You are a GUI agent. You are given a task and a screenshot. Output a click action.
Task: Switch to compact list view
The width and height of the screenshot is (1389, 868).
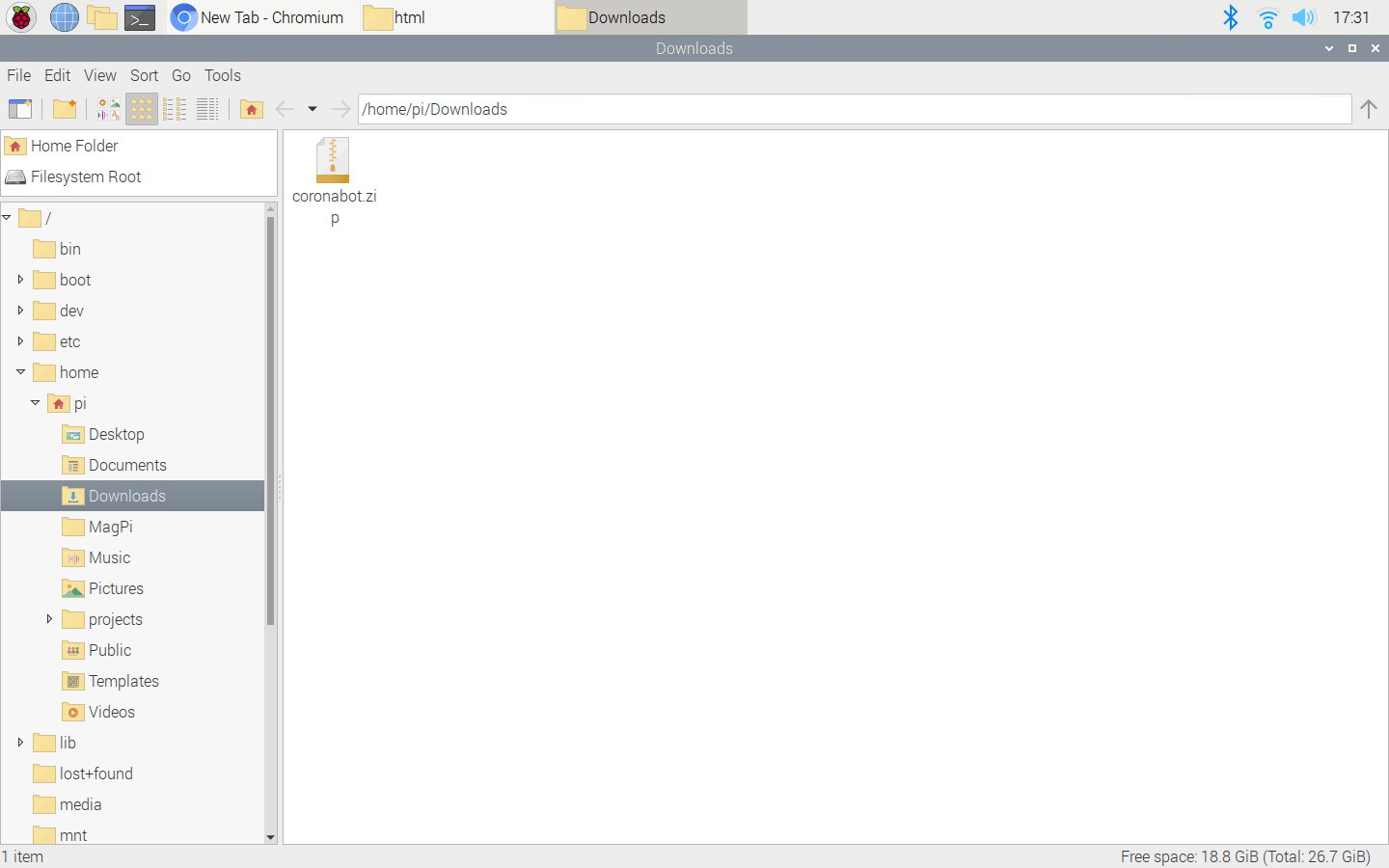[x=175, y=109]
